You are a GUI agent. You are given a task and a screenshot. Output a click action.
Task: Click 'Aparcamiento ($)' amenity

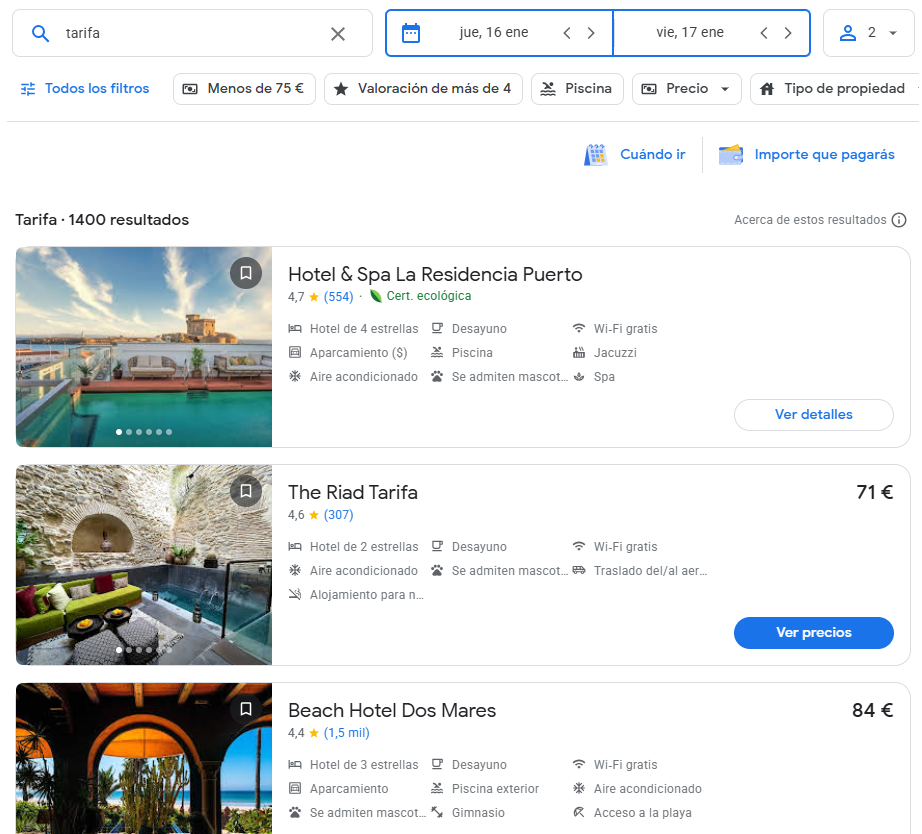tap(359, 353)
